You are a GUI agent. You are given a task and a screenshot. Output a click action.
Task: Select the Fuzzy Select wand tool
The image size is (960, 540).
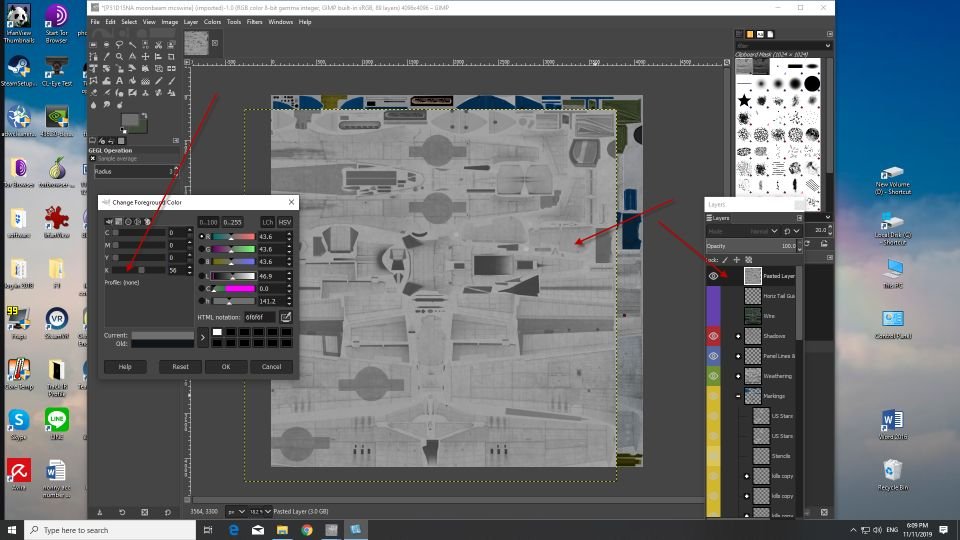(x=132, y=45)
